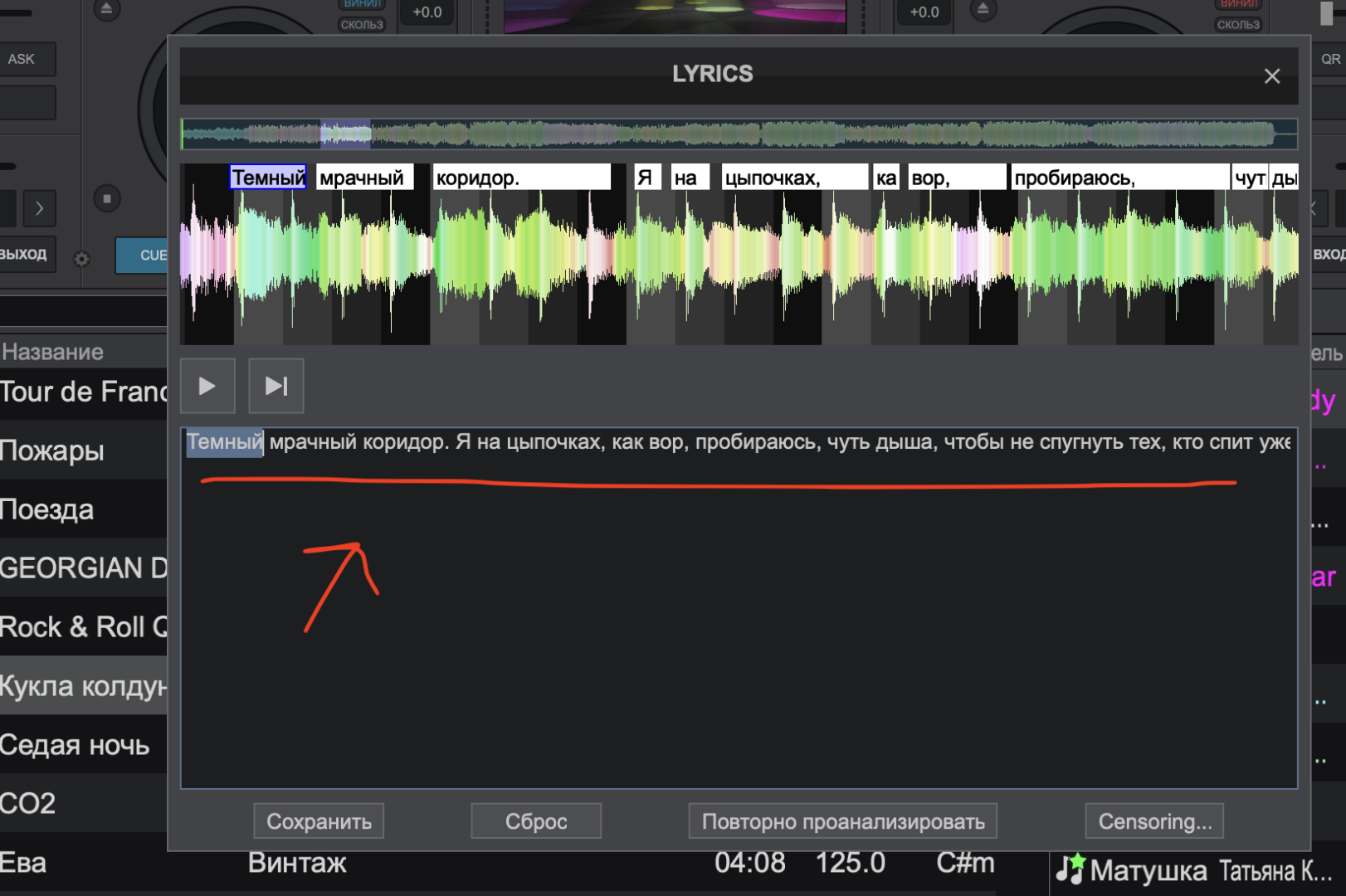Select the Седая ночь track
This screenshot has height=896, width=1346.
pyautogui.click(x=75, y=745)
